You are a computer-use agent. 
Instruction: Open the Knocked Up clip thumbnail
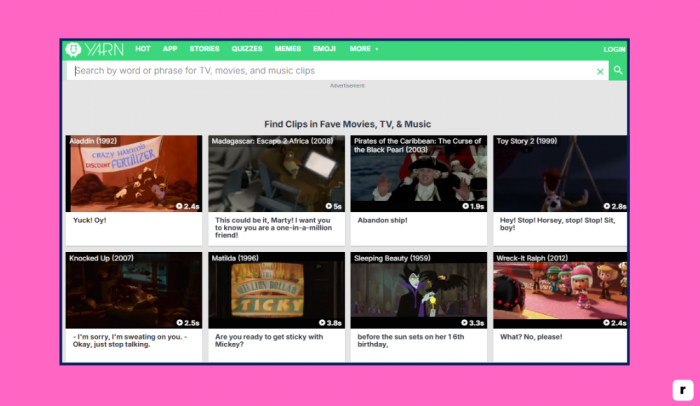(134, 291)
